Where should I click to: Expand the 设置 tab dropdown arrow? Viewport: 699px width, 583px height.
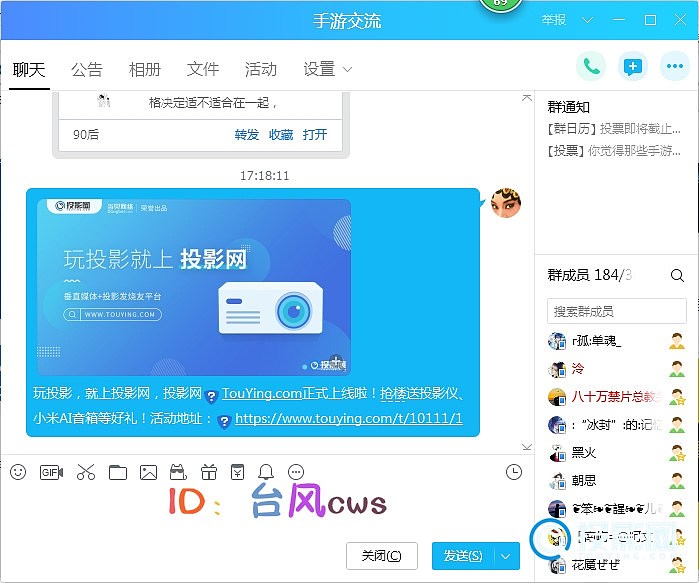click(347, 70)
